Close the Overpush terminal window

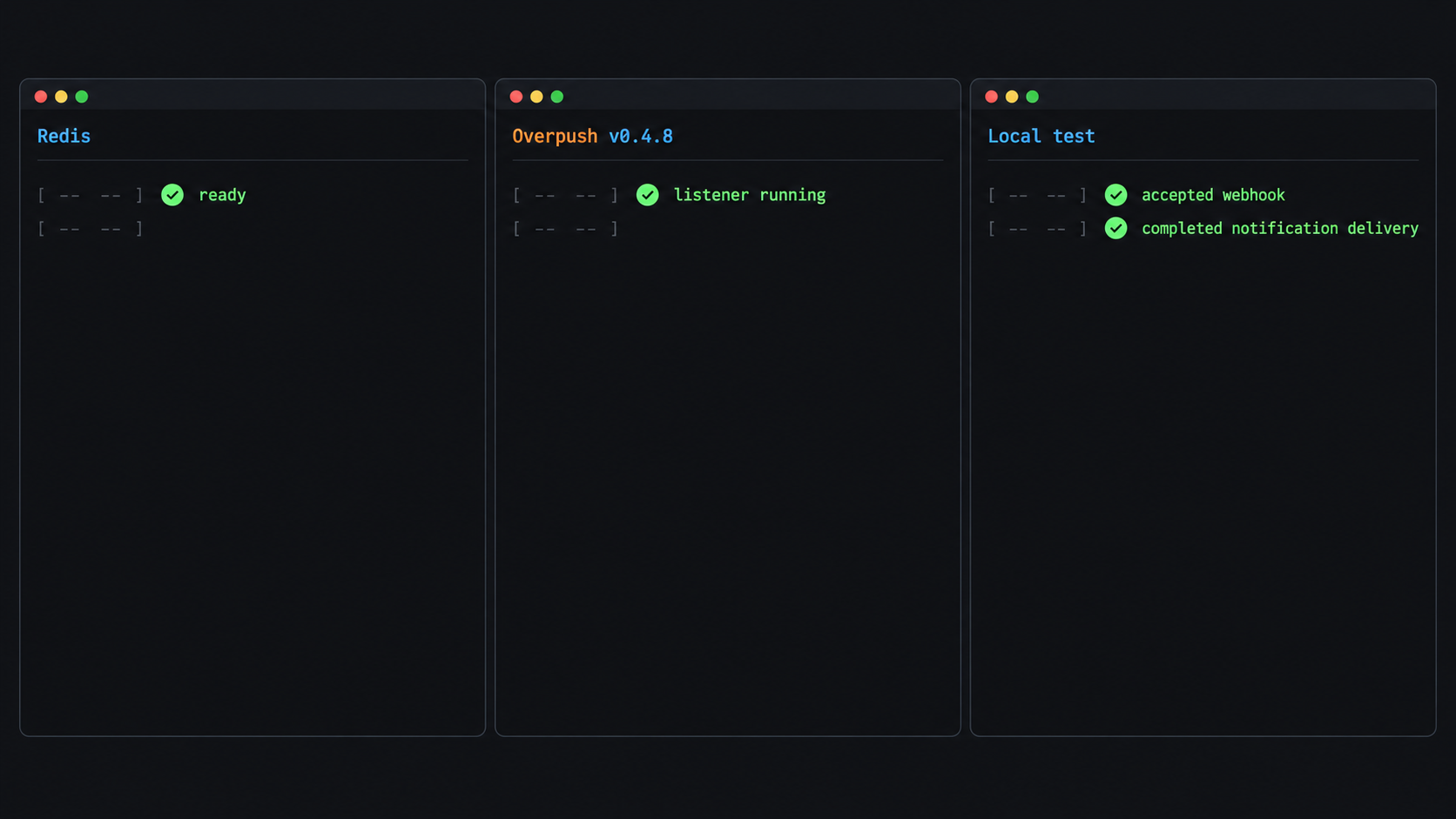pyautogui.click(x=516, y=97)
